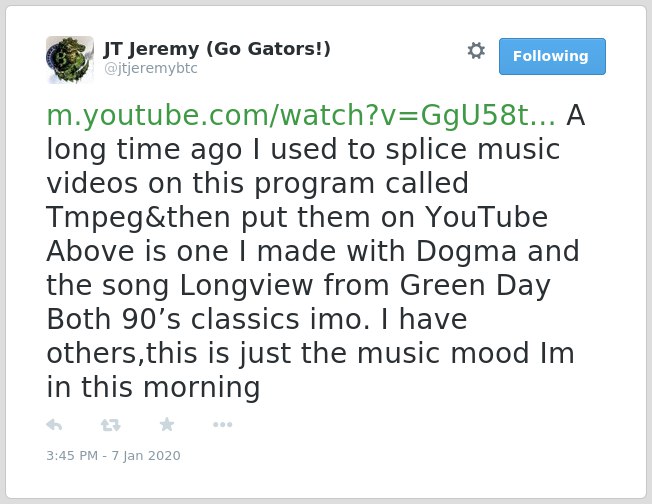652x504 pixels.
Task: Open the @jtjeremybtc handle
Action: click(x=151, y=68)
